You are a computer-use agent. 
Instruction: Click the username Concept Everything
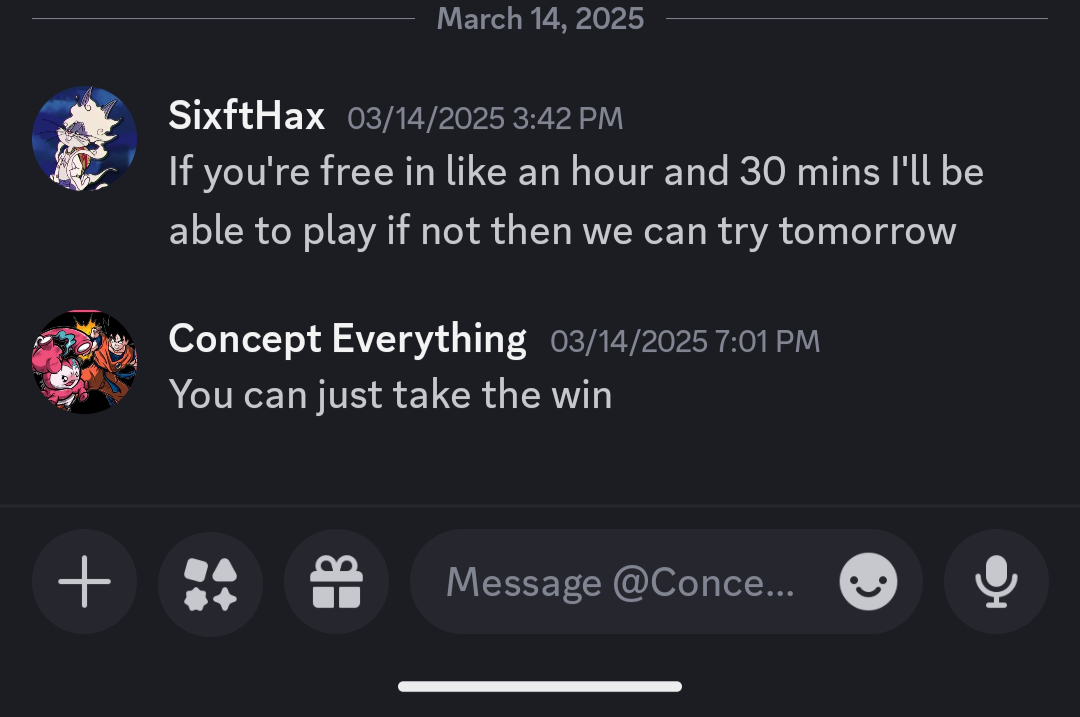tap(348, 338)
